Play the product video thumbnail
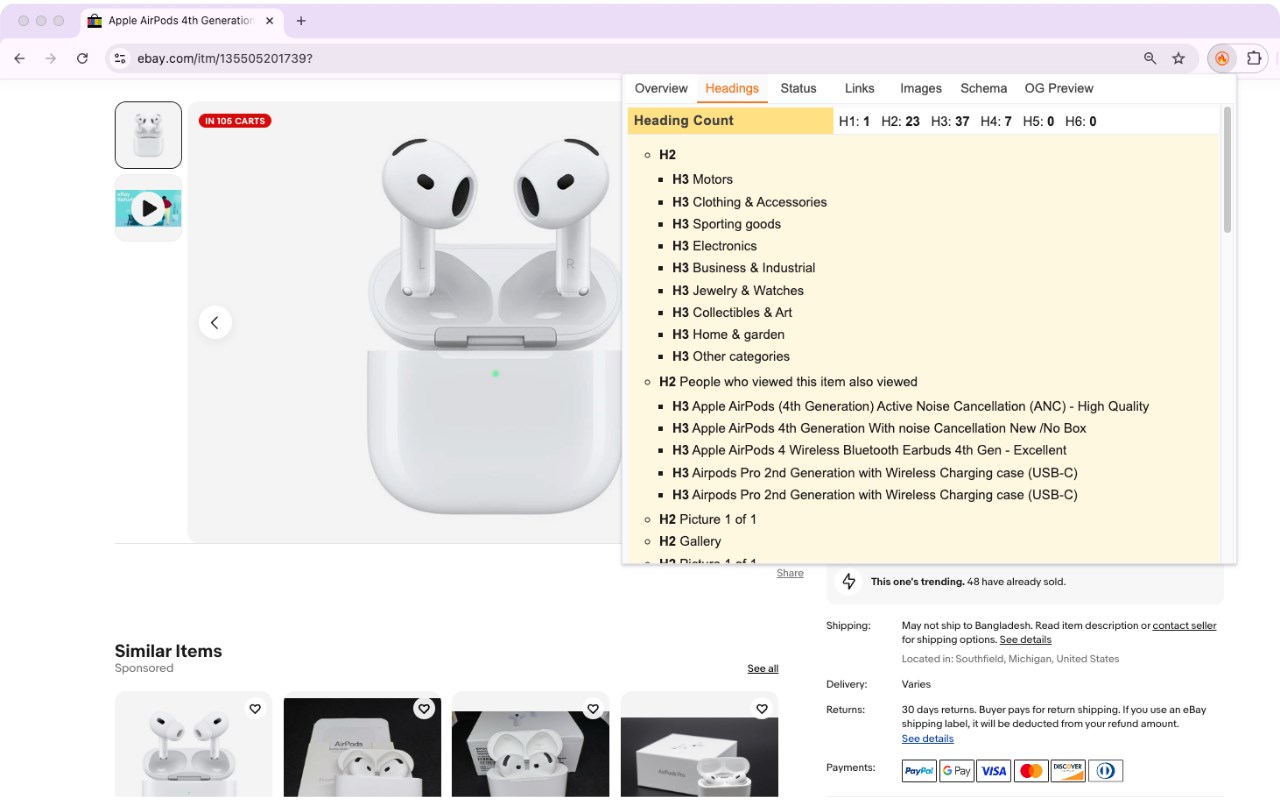The width and height of the screenshot is (1280, 800). click(x=148, y=208)
